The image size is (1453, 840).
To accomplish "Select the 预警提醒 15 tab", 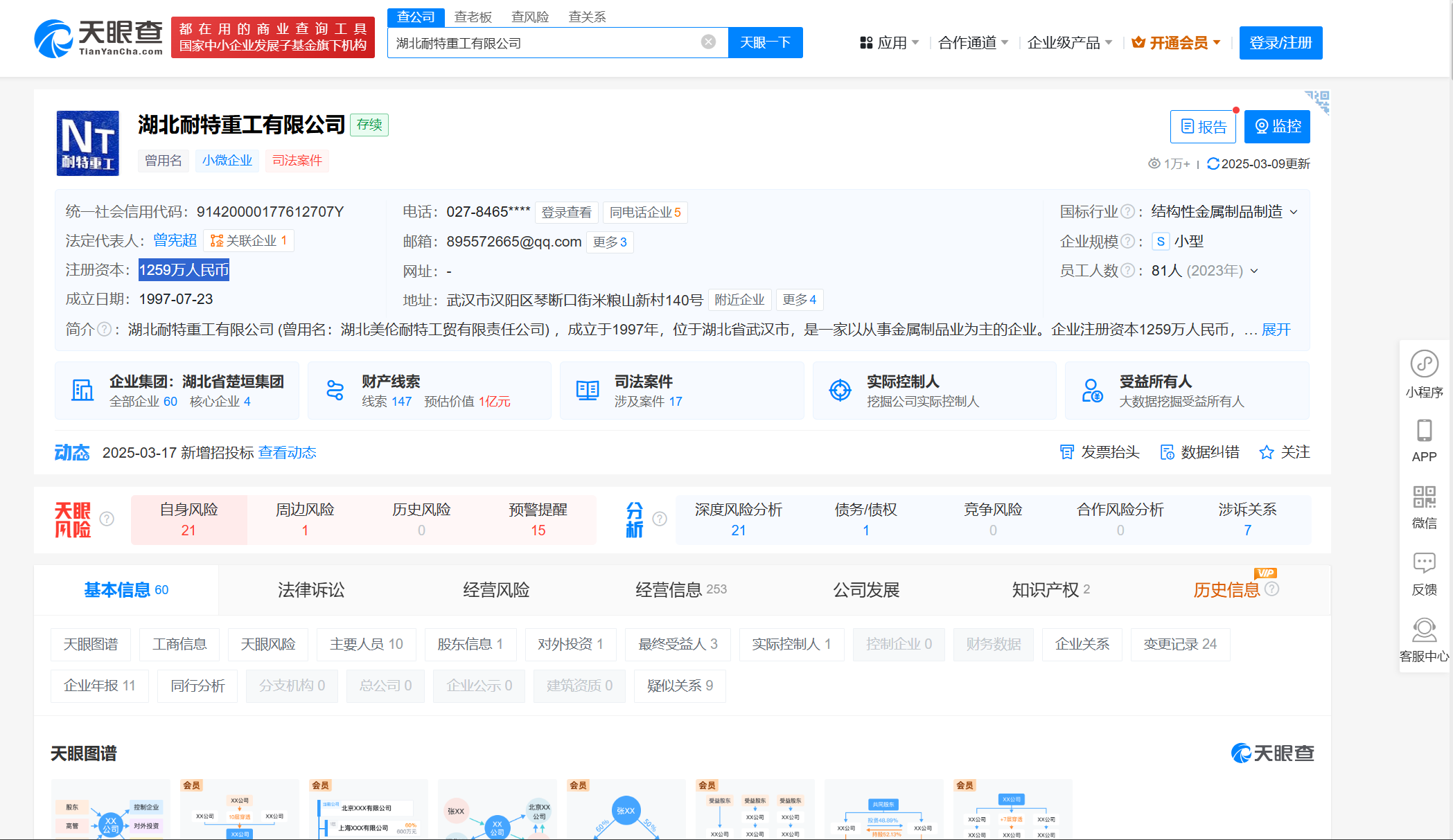I will 538,519.
